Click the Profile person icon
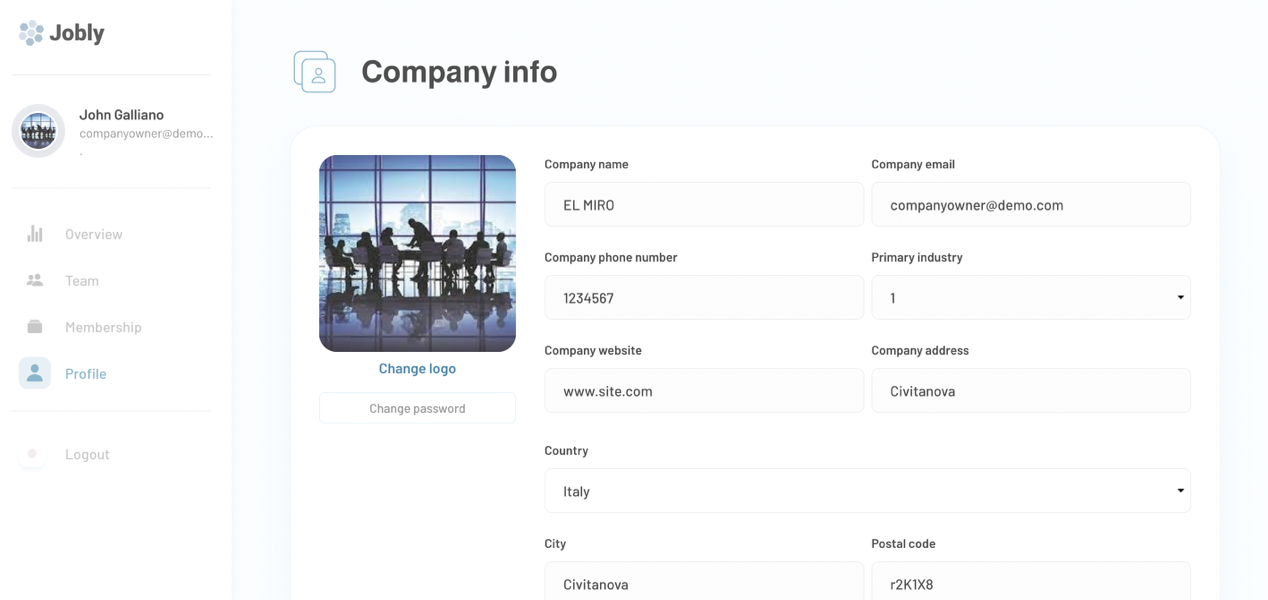The width and height of the screenshot is (1268, 600). coord(35,373)
